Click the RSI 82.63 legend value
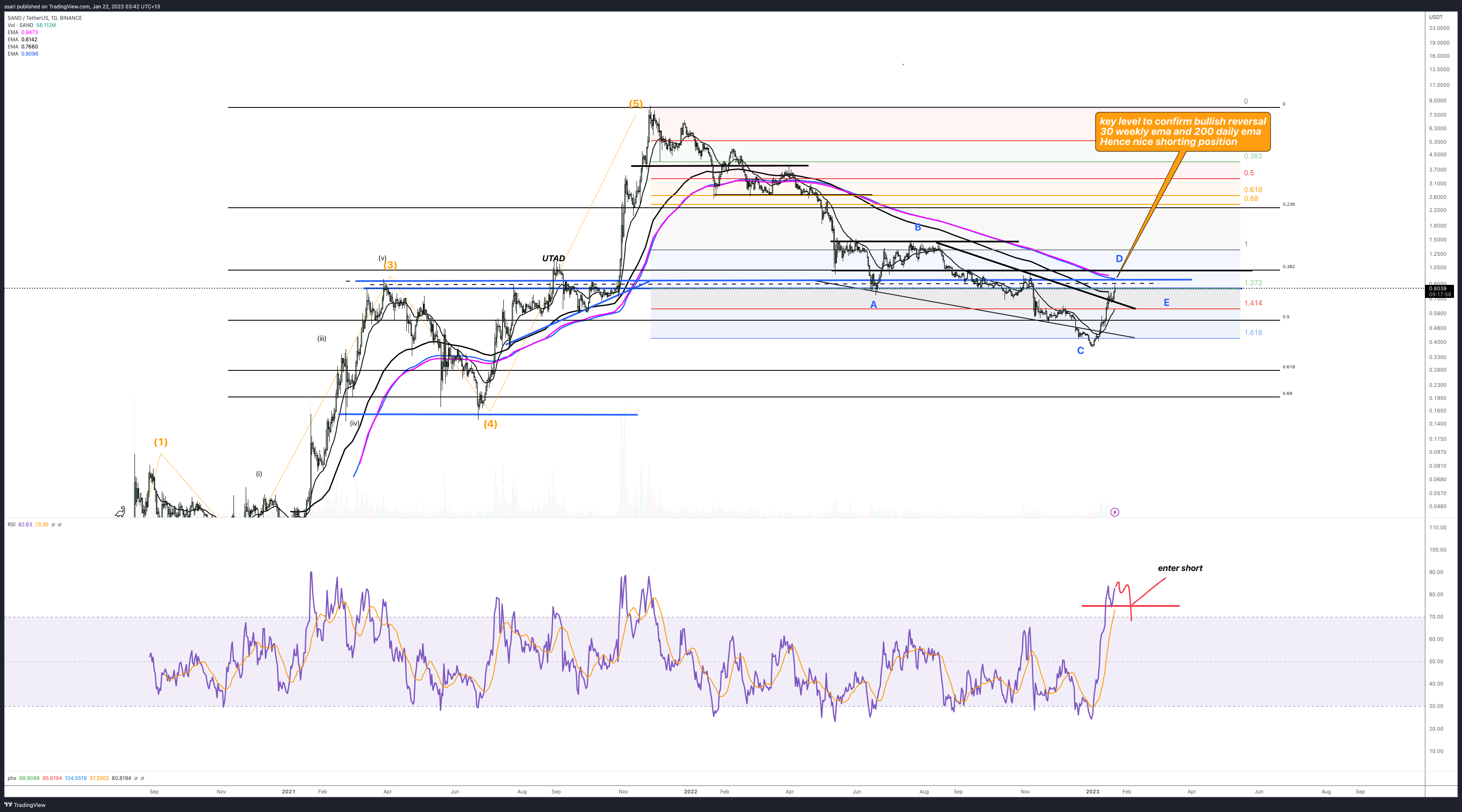 pos(25,525)
